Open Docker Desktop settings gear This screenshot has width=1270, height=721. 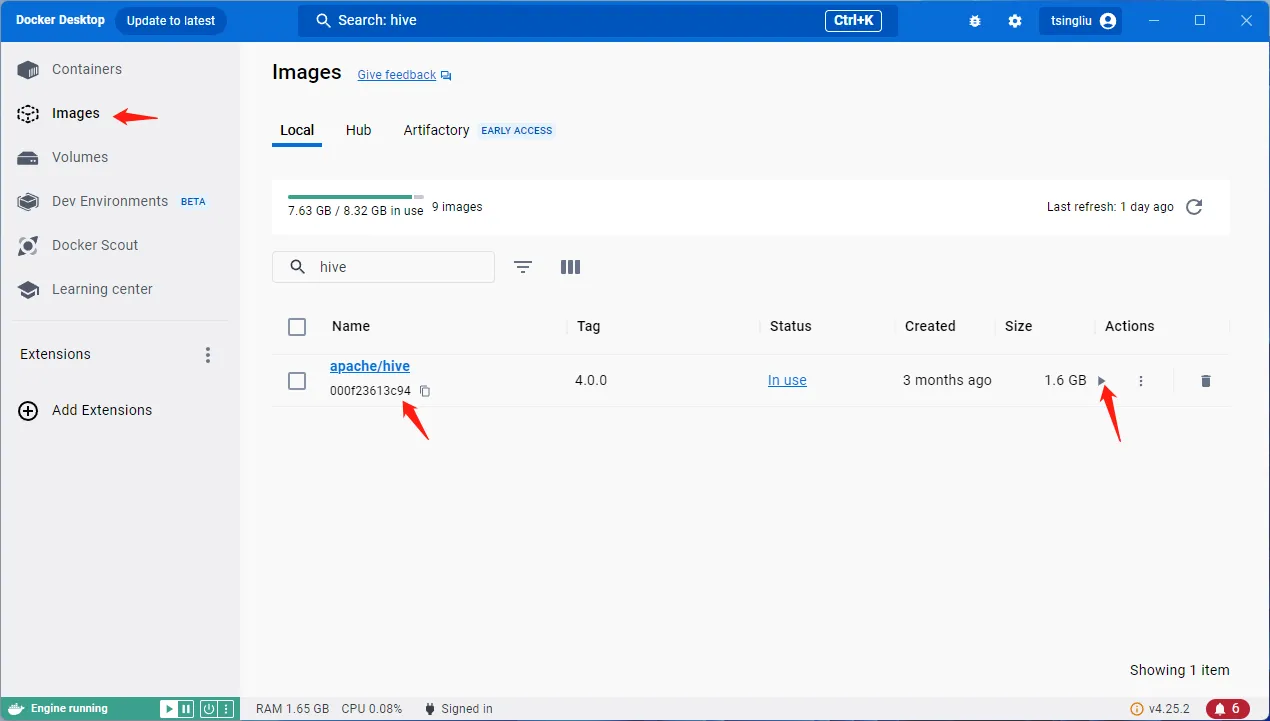click(1015, 21)
